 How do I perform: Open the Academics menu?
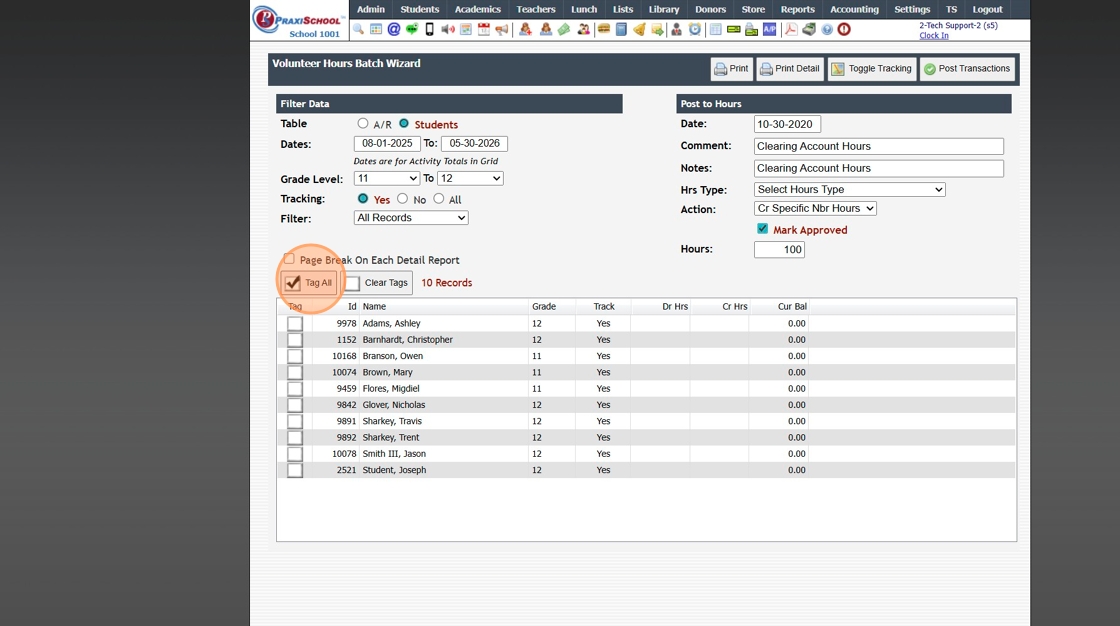[478, 9]
